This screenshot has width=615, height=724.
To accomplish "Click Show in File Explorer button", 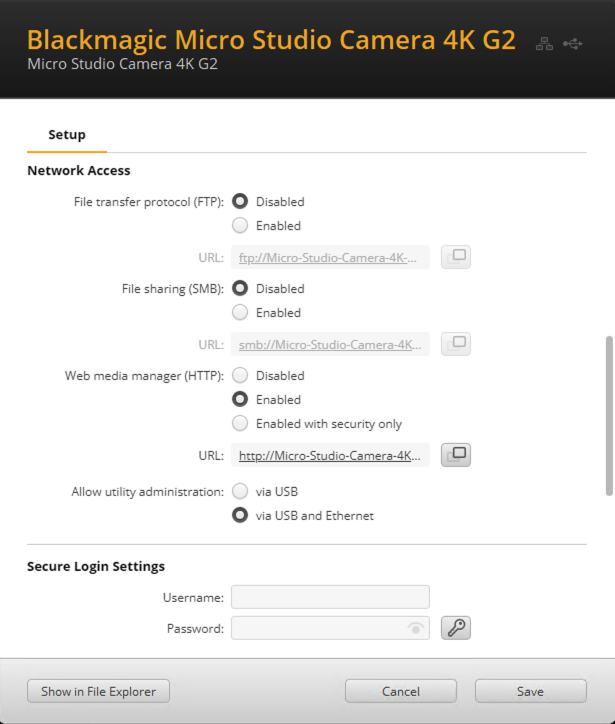I will coord(98,691).
